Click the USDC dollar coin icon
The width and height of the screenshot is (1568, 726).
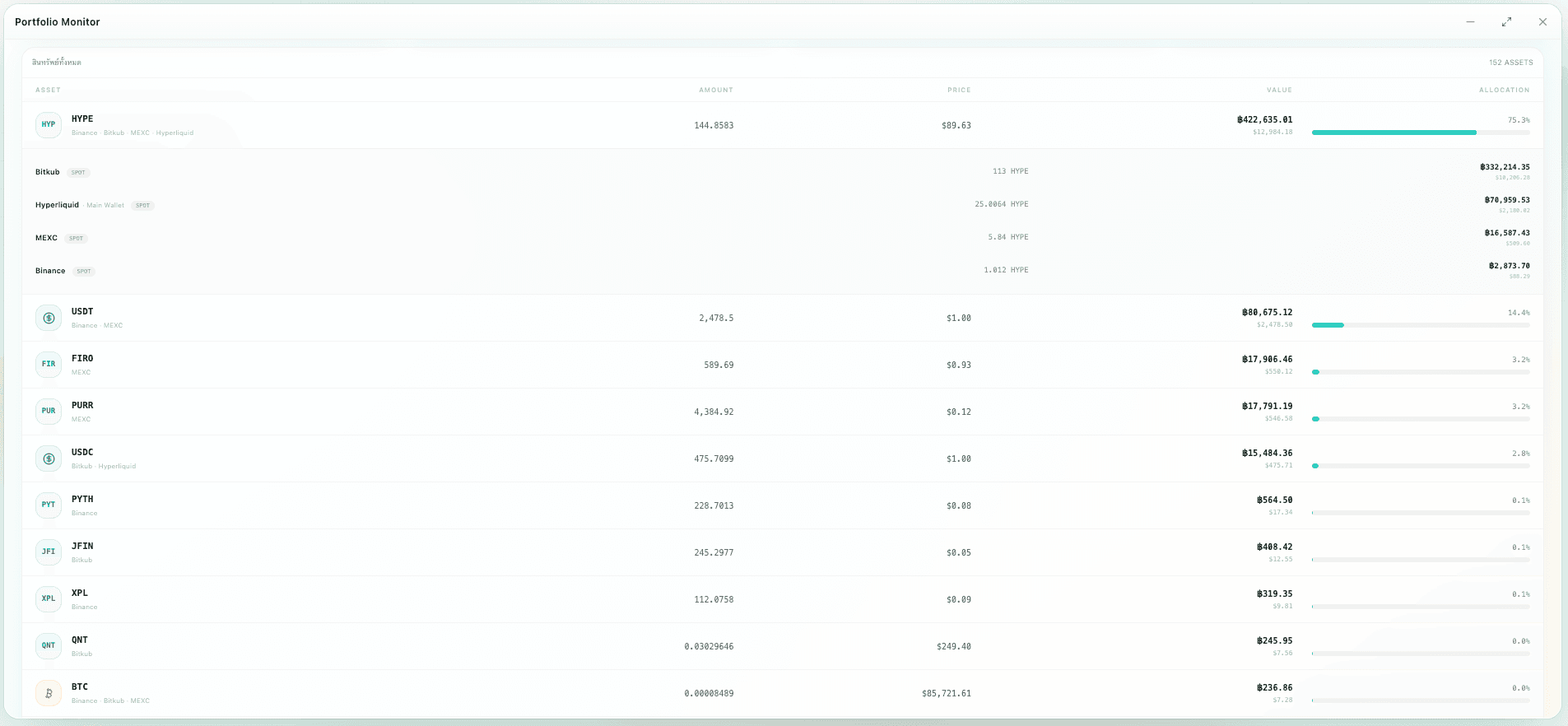(x=49, y=458)
